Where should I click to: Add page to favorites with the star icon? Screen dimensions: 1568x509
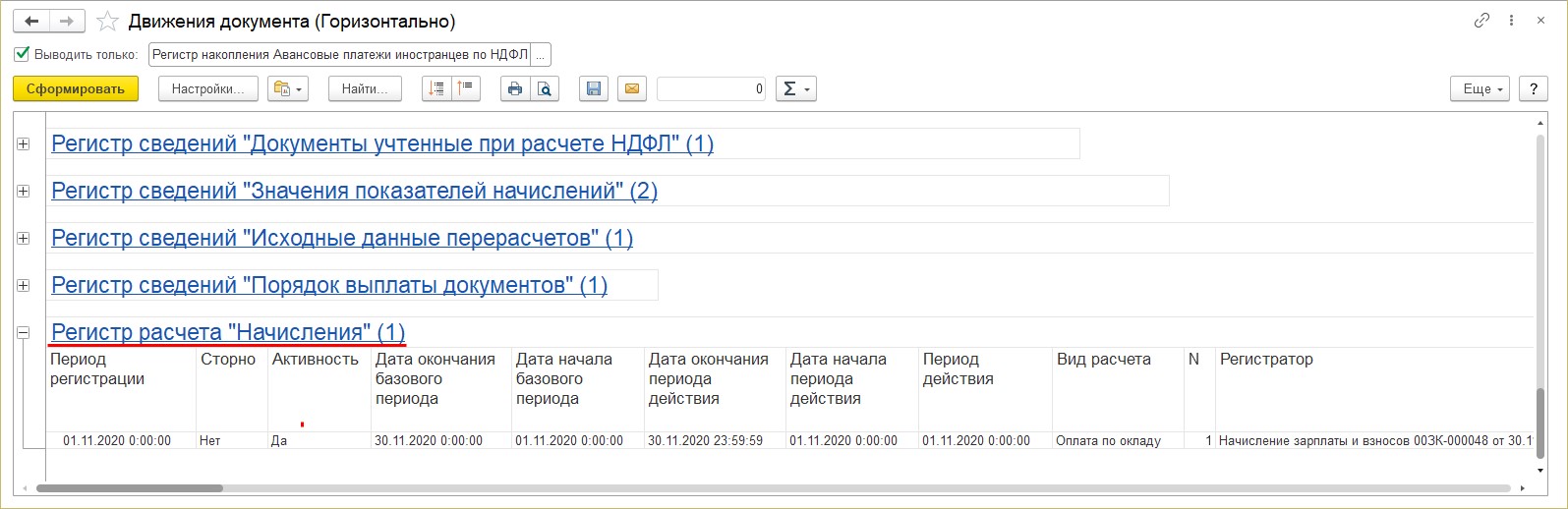(x=107, y=21)
